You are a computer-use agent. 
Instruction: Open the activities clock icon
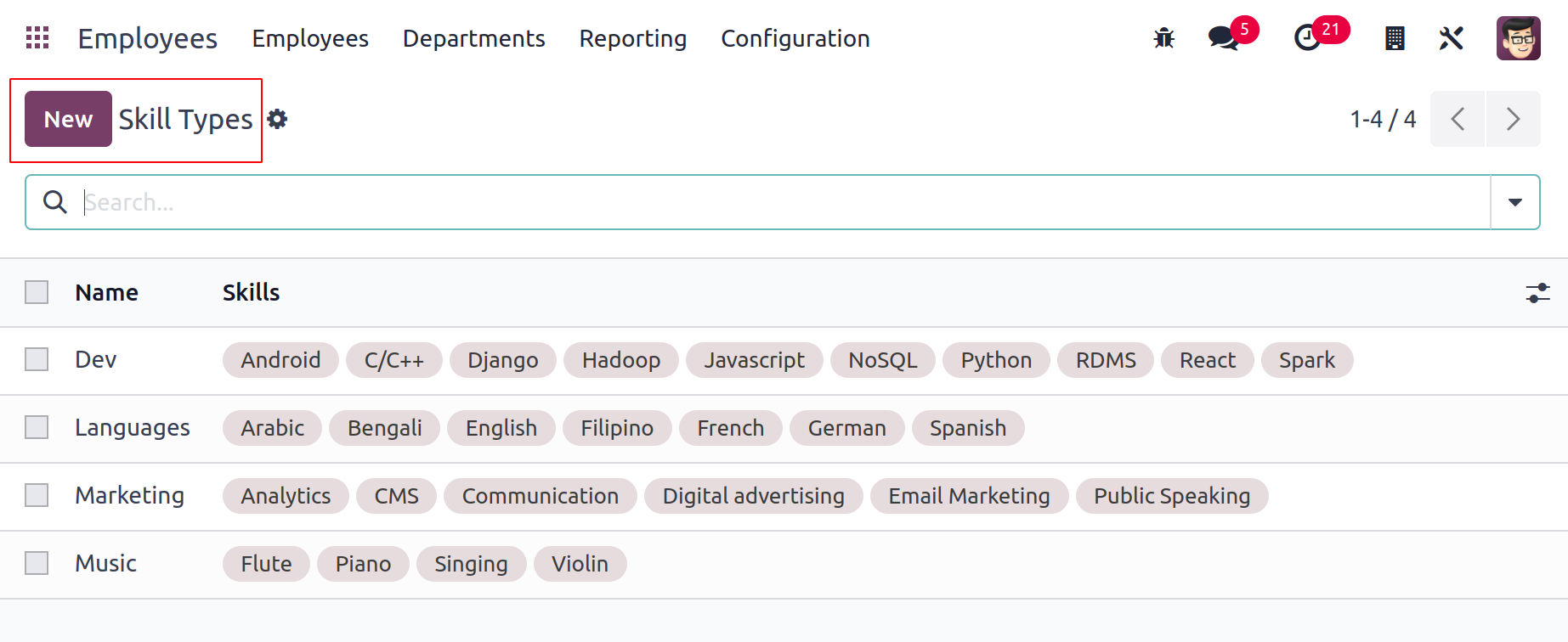click(x=1307, y=38)
